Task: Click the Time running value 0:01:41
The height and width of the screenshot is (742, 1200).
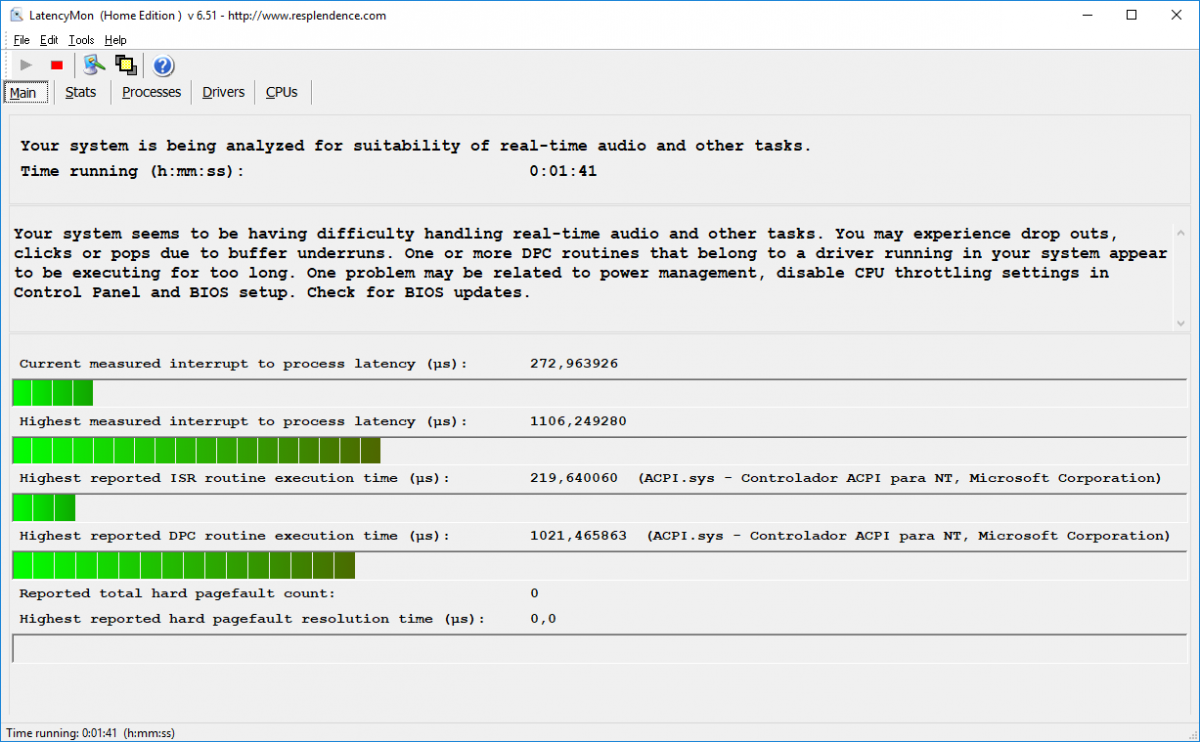Action: pyautogui.click(x=563, y=171)
